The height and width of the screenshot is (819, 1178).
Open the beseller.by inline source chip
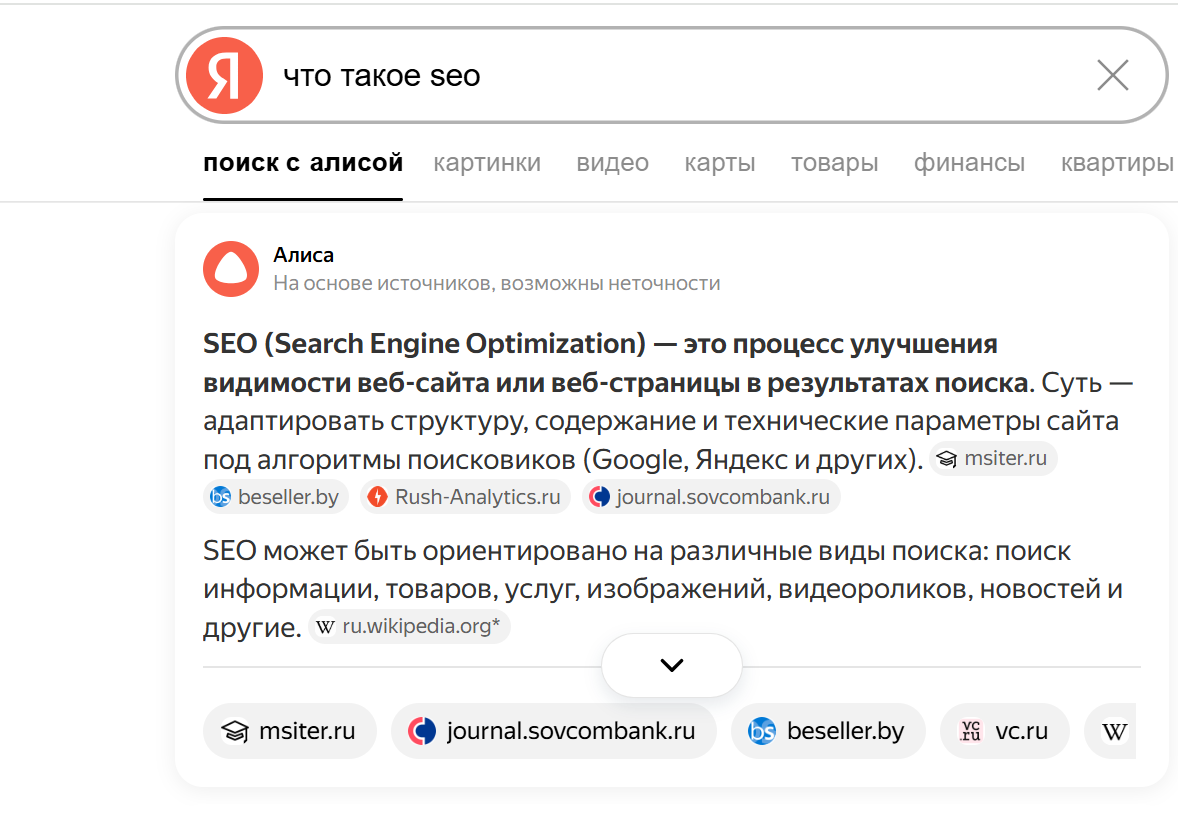pos(275,497)
